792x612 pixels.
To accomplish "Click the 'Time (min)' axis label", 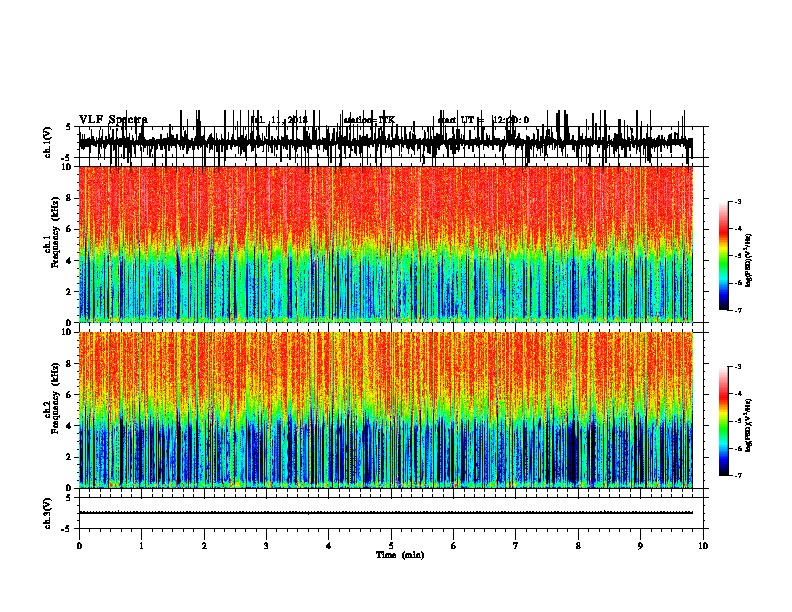I will click(400, 555).
